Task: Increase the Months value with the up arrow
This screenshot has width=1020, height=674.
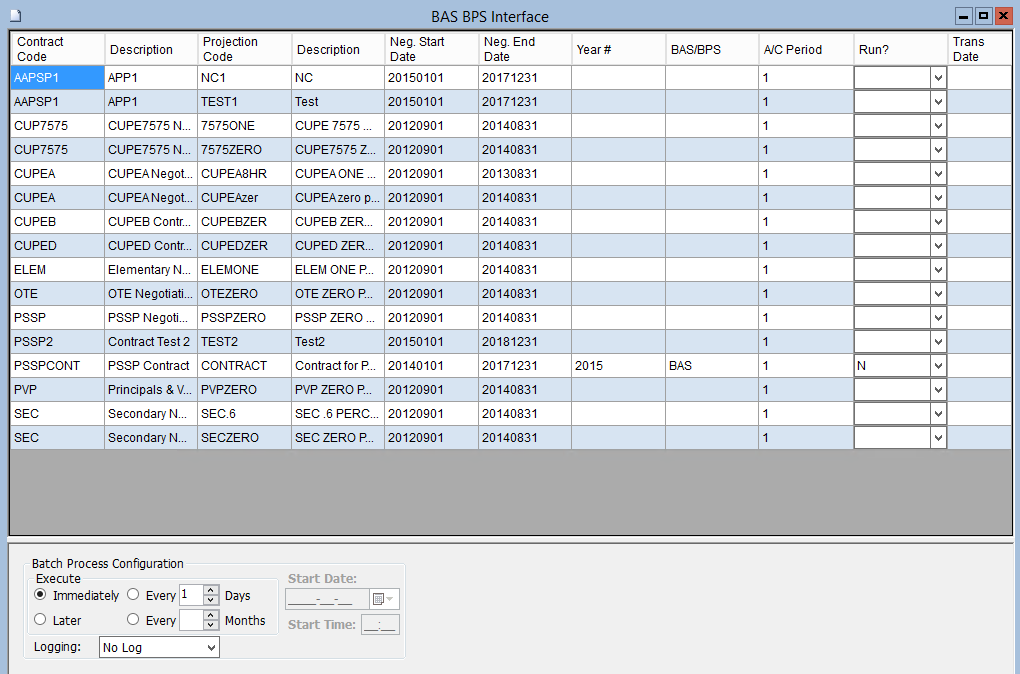Action: click(x=210, y=615)
